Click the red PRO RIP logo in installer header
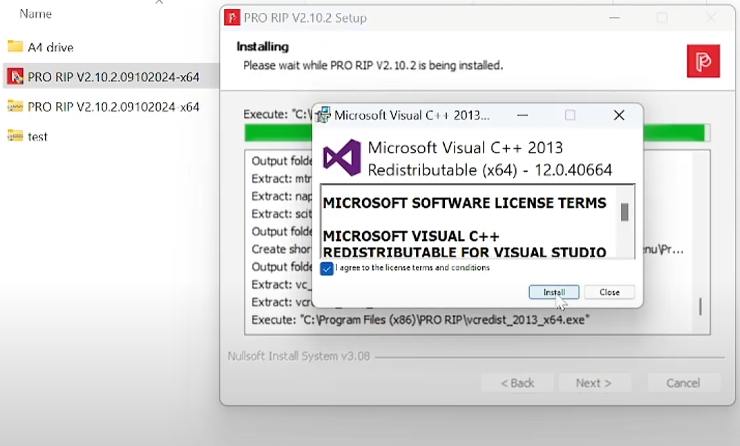The image size is (740, 446). click(703, 61)
